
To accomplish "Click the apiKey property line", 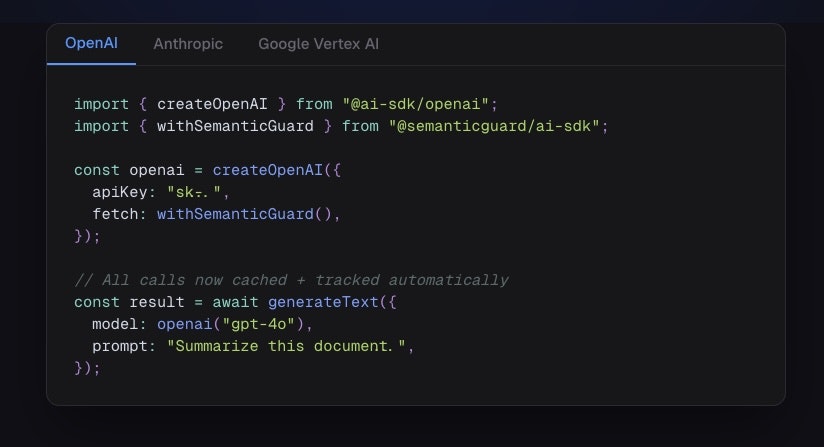I will click(161, 192).
